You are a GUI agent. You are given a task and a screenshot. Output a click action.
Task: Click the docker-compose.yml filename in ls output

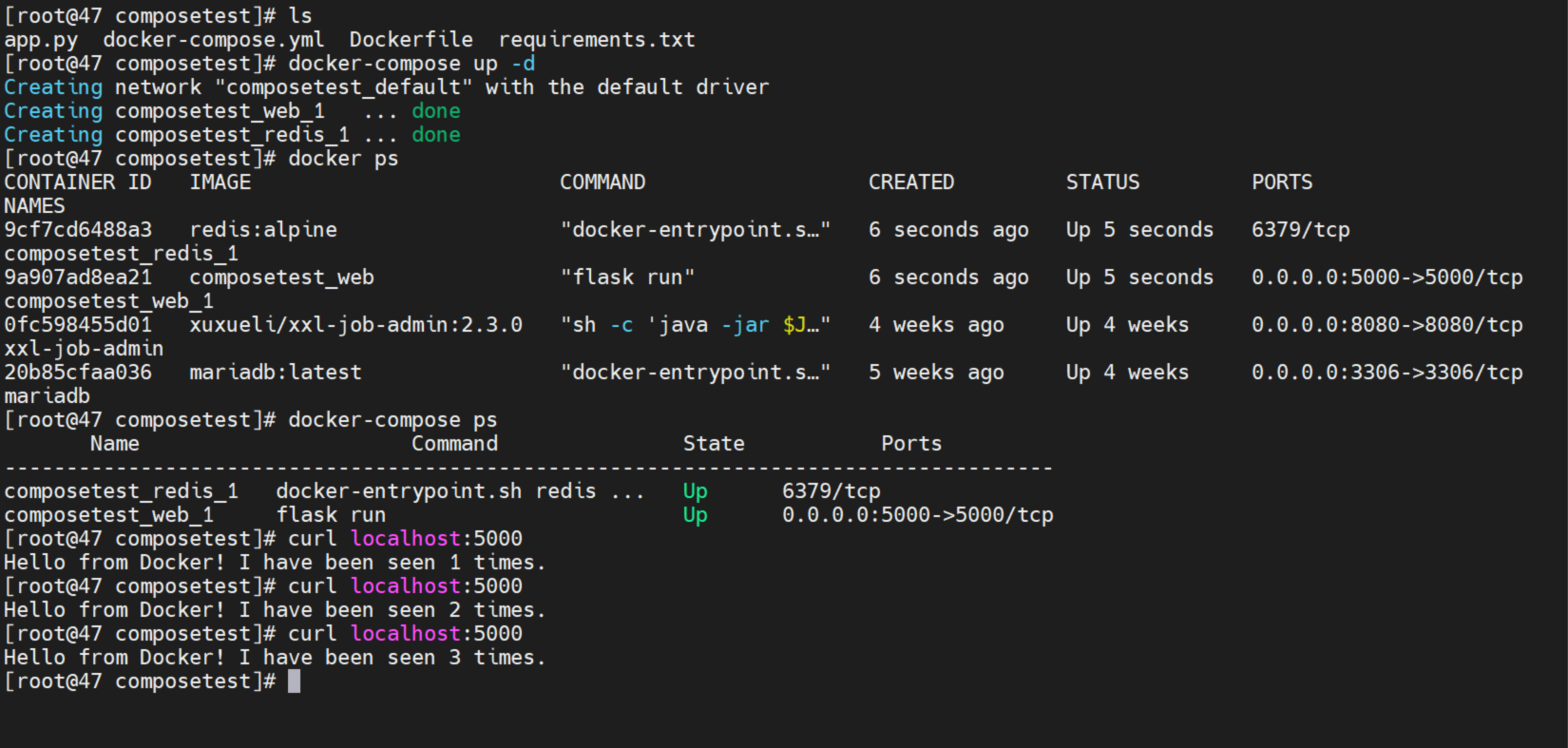click(213, 40)
